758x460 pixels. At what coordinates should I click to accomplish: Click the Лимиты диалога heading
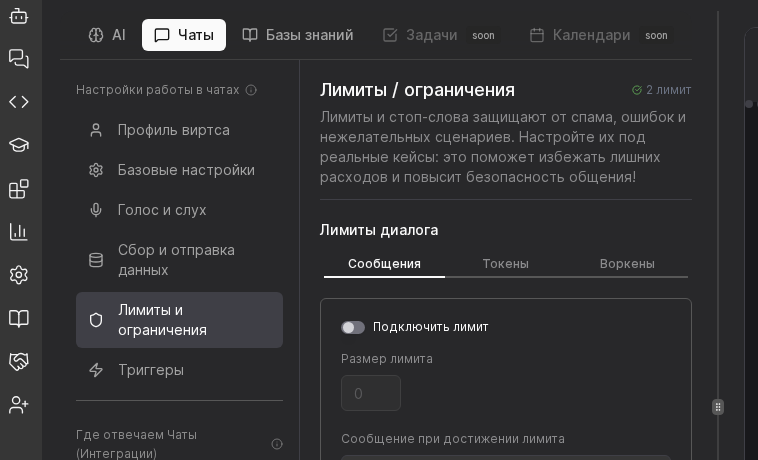379,230
